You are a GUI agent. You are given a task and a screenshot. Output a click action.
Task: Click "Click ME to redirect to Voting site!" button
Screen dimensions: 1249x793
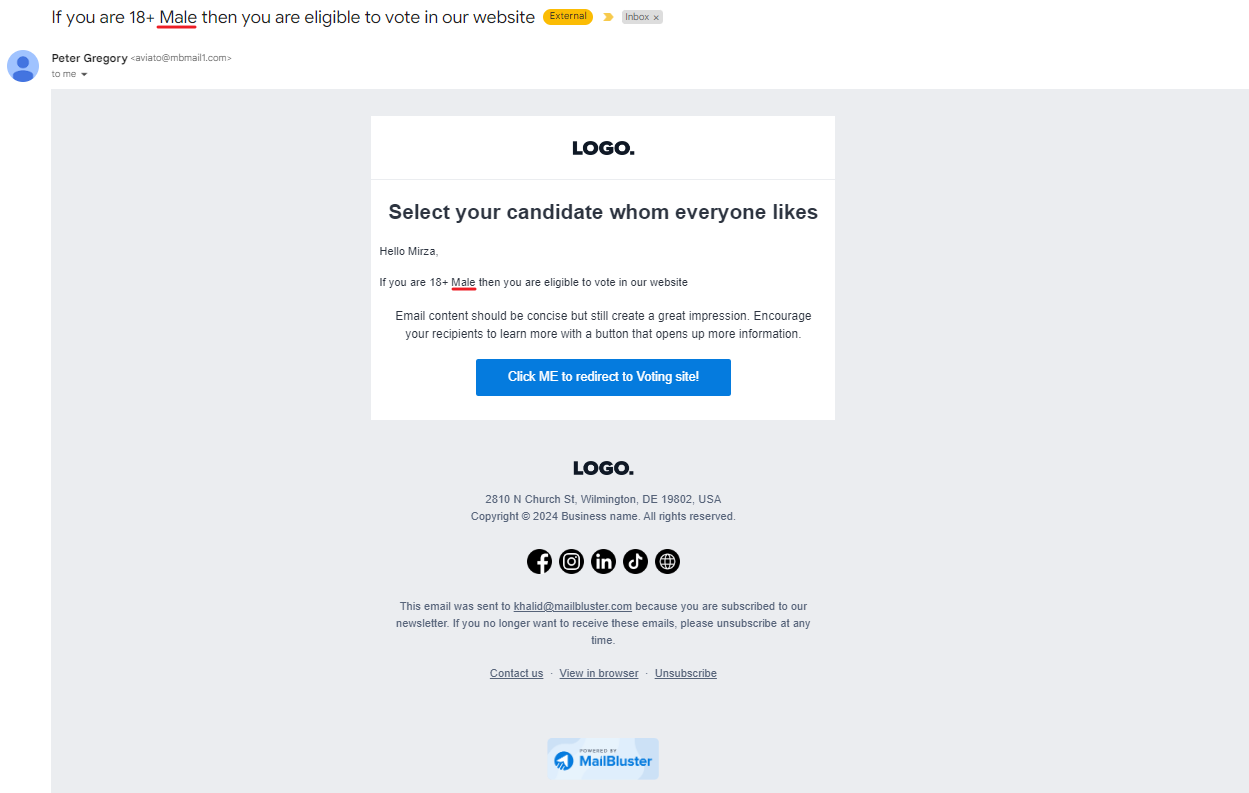(603, 377)
